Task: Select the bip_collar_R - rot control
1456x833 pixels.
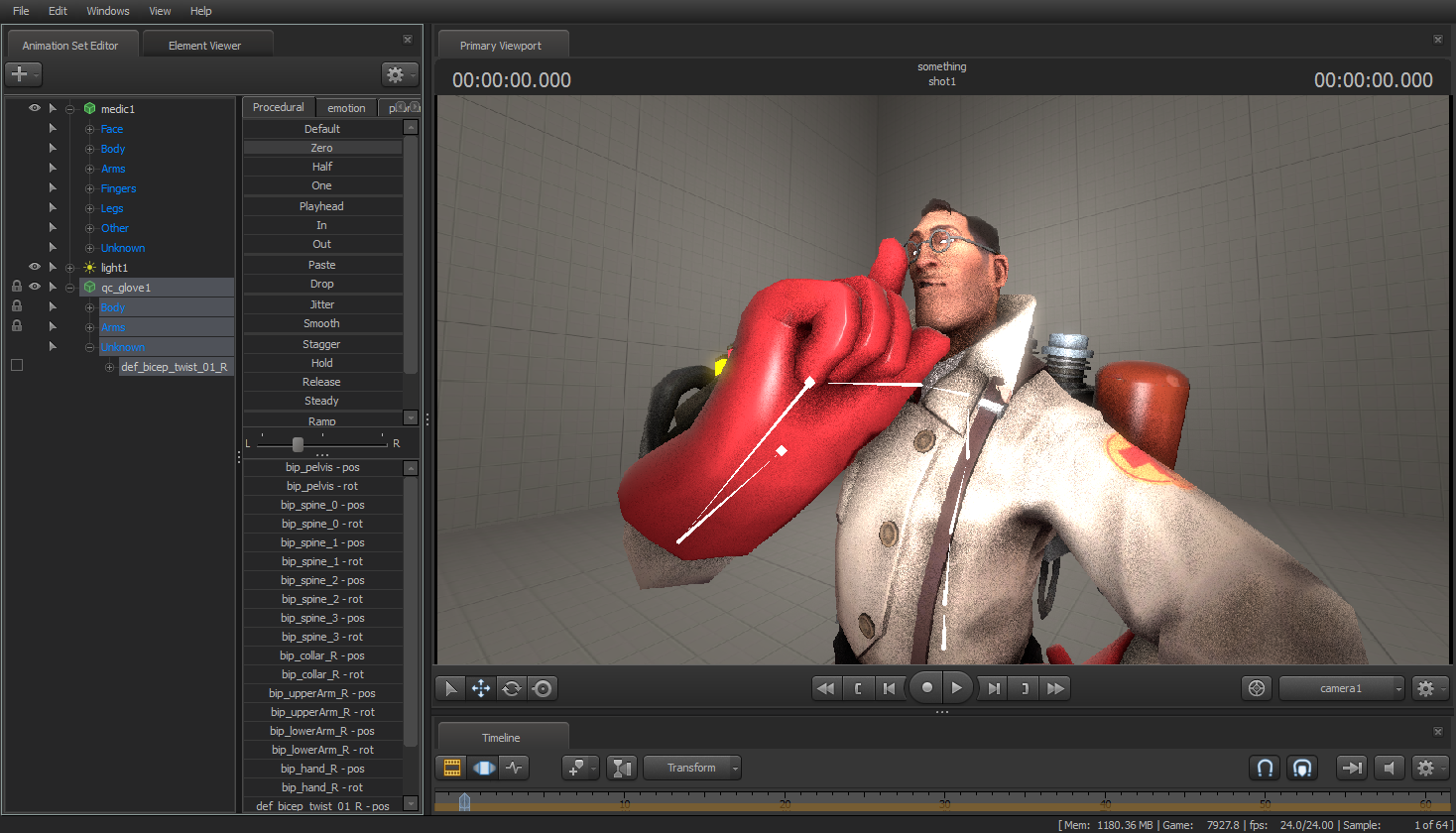Action: coord(322,674)
